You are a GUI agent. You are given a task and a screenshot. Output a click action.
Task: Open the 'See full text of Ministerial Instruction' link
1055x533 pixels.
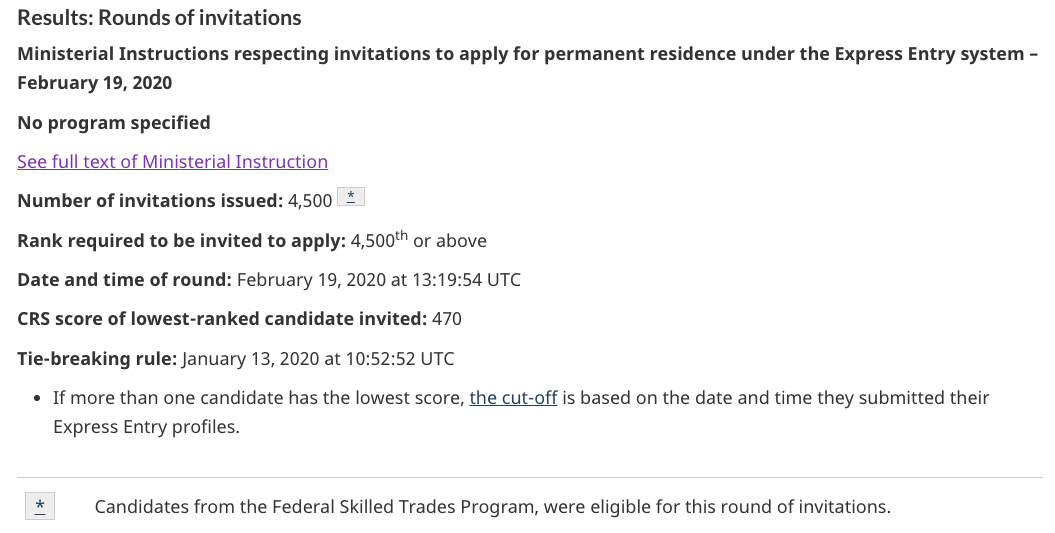pyautogui.click(x=172, y=162)
